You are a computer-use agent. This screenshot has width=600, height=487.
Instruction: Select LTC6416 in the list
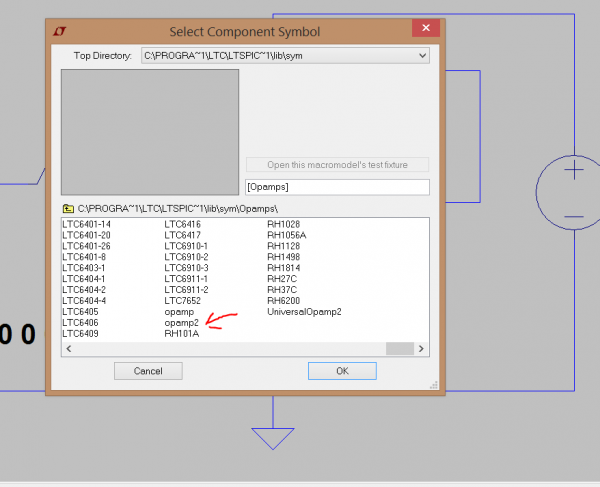point(183,224)
